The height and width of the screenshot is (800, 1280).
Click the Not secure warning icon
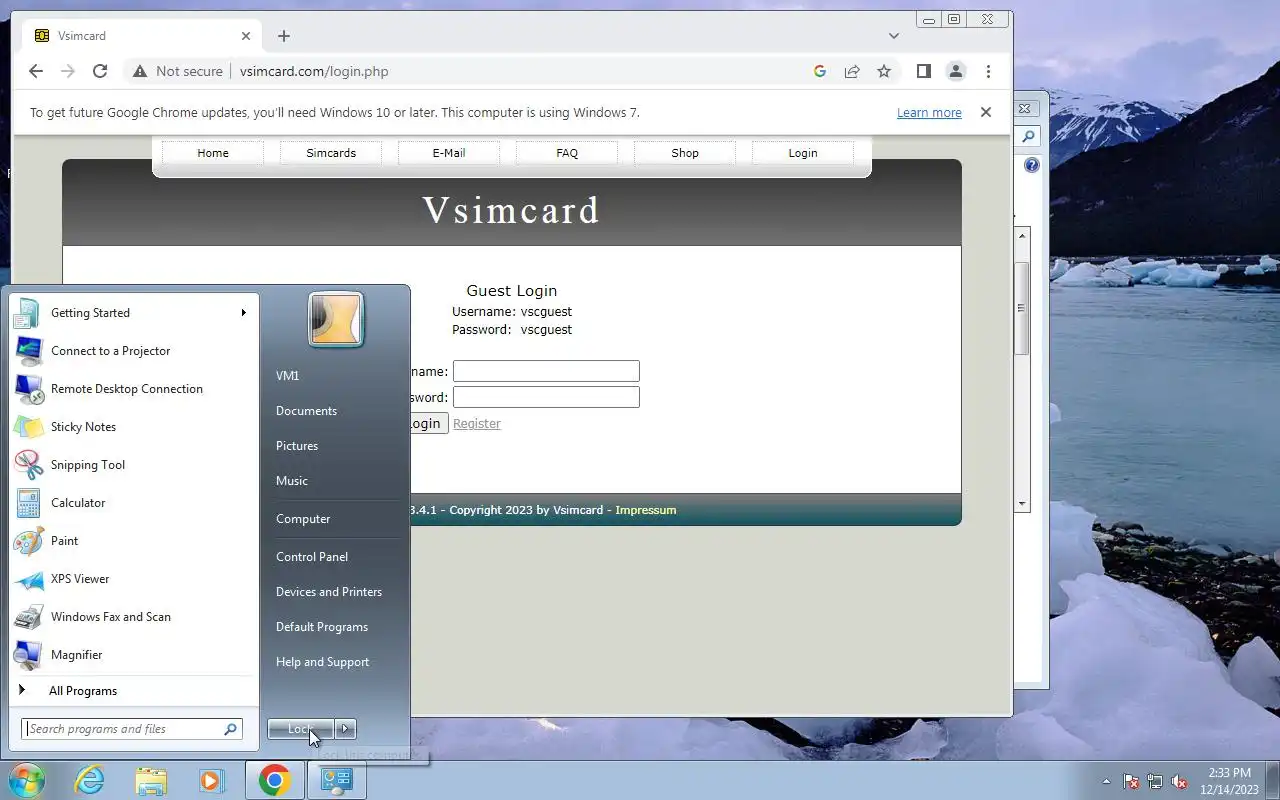[140, 71]
